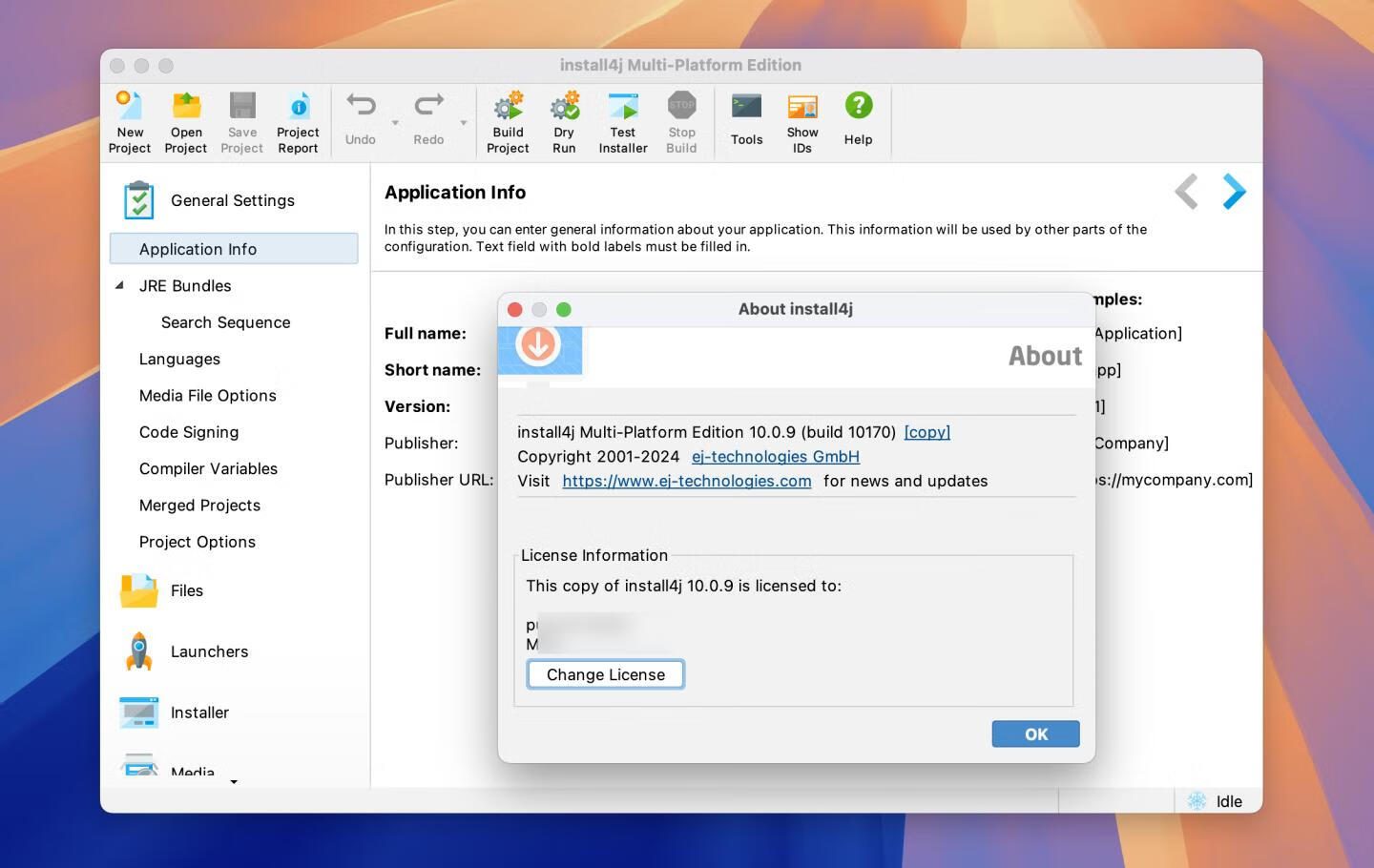The height and width of the screenshot is (868, 1374).
Task: Click the 'Full name:' label
Action: click(426, 333)
